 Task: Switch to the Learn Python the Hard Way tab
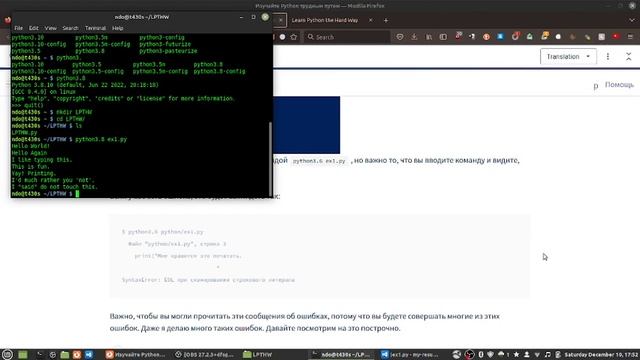point(325,20)
